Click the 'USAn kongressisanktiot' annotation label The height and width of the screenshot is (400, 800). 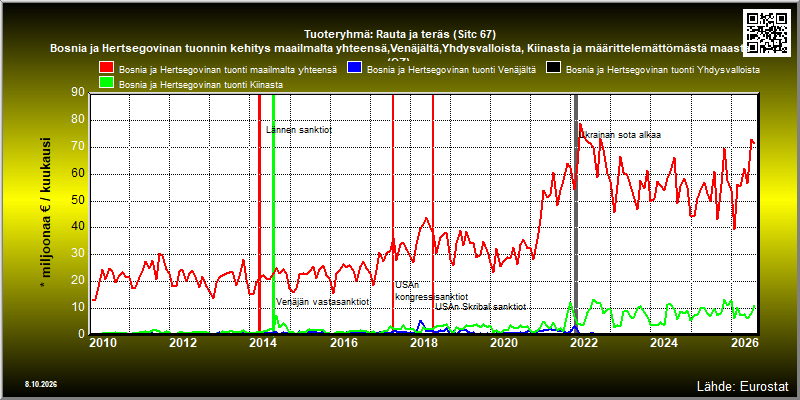click(432, 291)
